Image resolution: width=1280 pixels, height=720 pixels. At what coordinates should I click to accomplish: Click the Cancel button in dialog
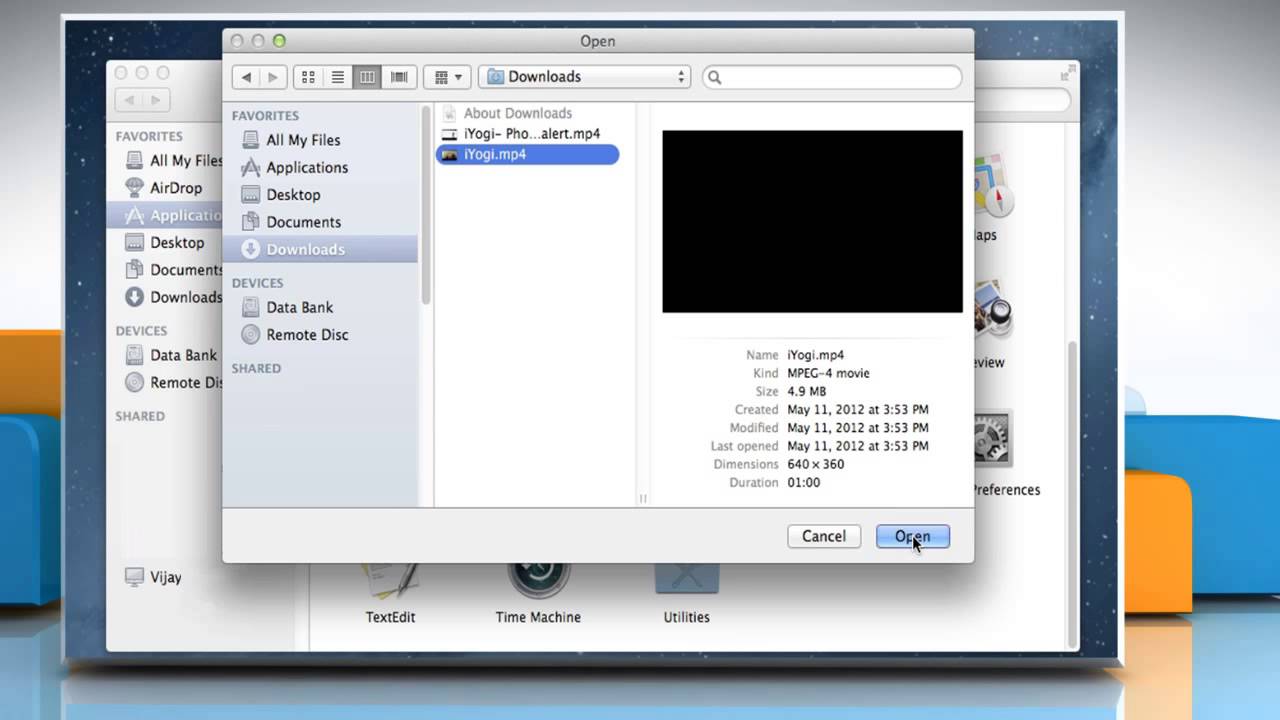[x=823, y=536]
